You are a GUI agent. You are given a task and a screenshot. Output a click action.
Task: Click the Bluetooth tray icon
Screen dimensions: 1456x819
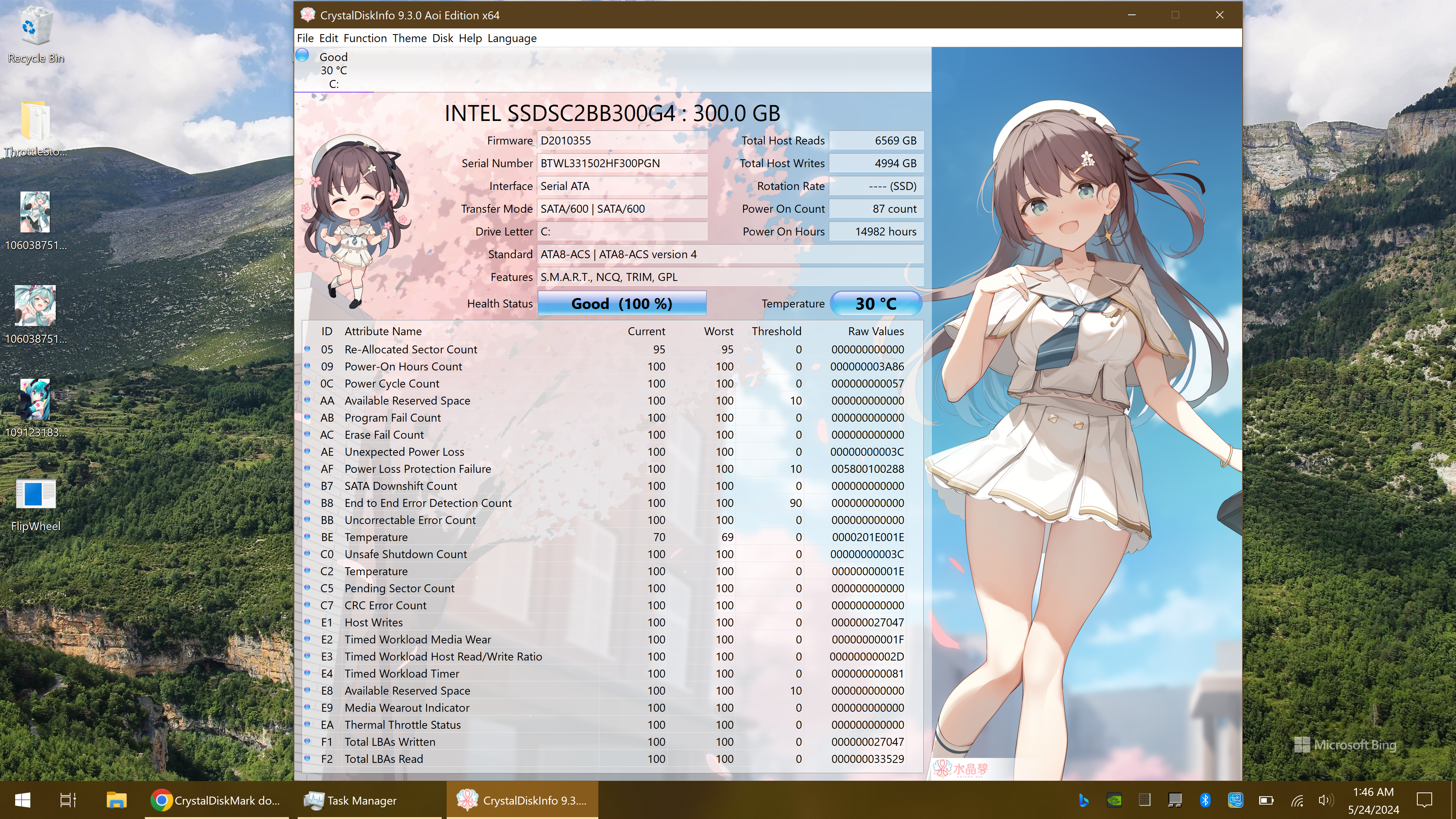click(1205, 800)
